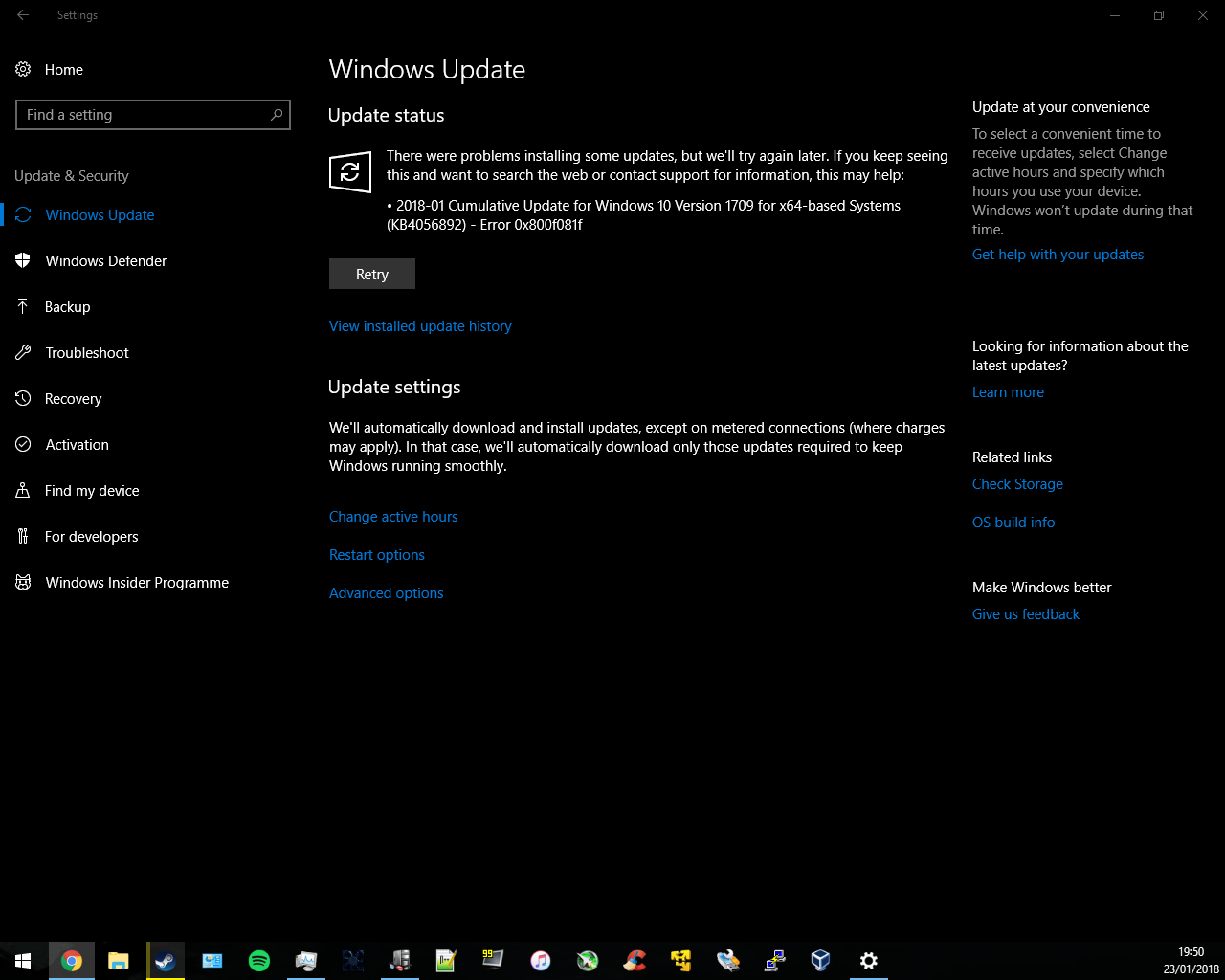
Task: Open File Explorer from the taskbar
Action: (x=118, y=961)
